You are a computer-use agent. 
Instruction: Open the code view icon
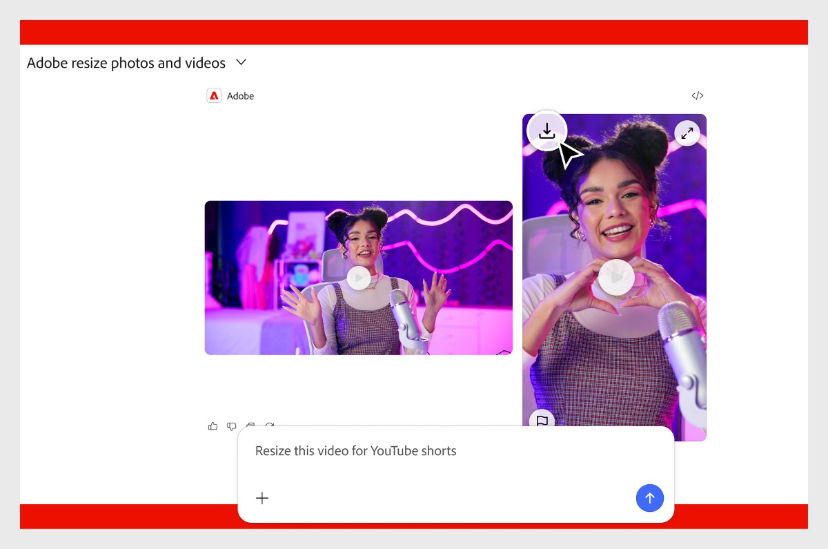tap(697, 96)
